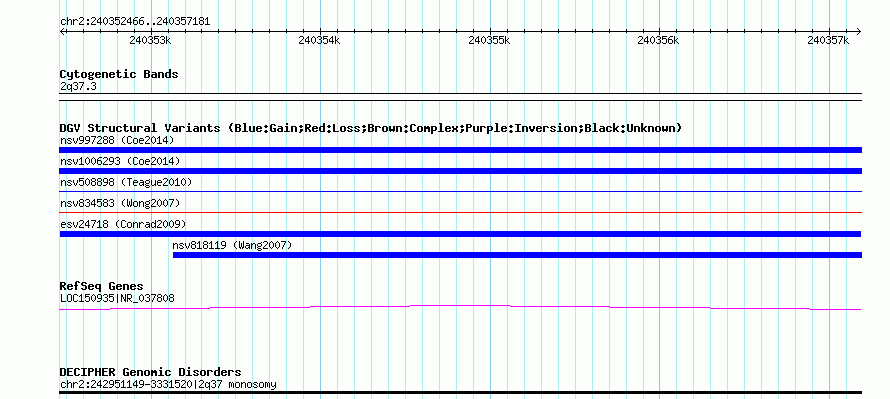The image size is (890, 399).
Task: Click the 240353k ruler tick label
Action: [x=150, y=40]
